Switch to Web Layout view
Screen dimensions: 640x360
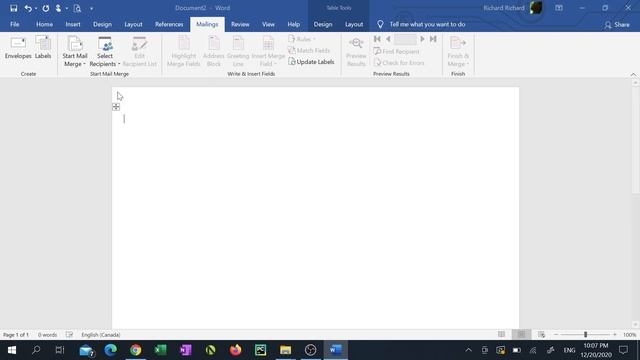click(x=542, y=335)
